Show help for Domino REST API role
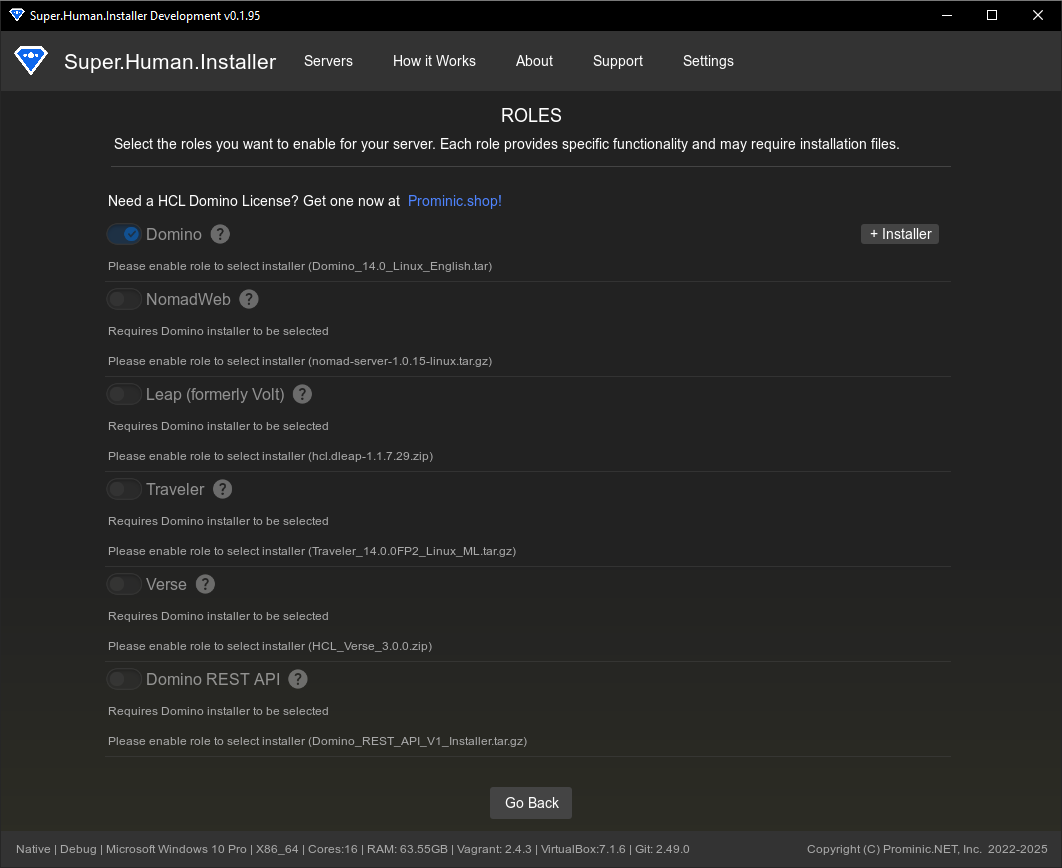The height and width of the screenshot is (868, 1062). pos(297,679)
